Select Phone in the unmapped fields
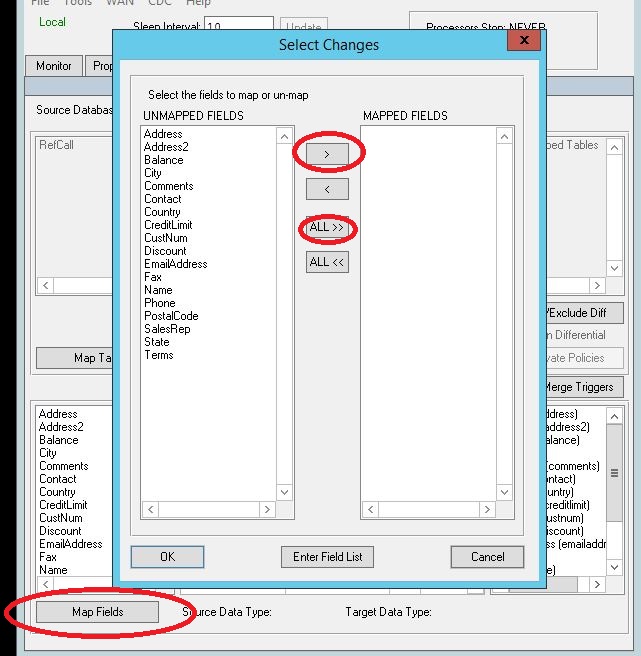The image size is (641, 656). 159,302
